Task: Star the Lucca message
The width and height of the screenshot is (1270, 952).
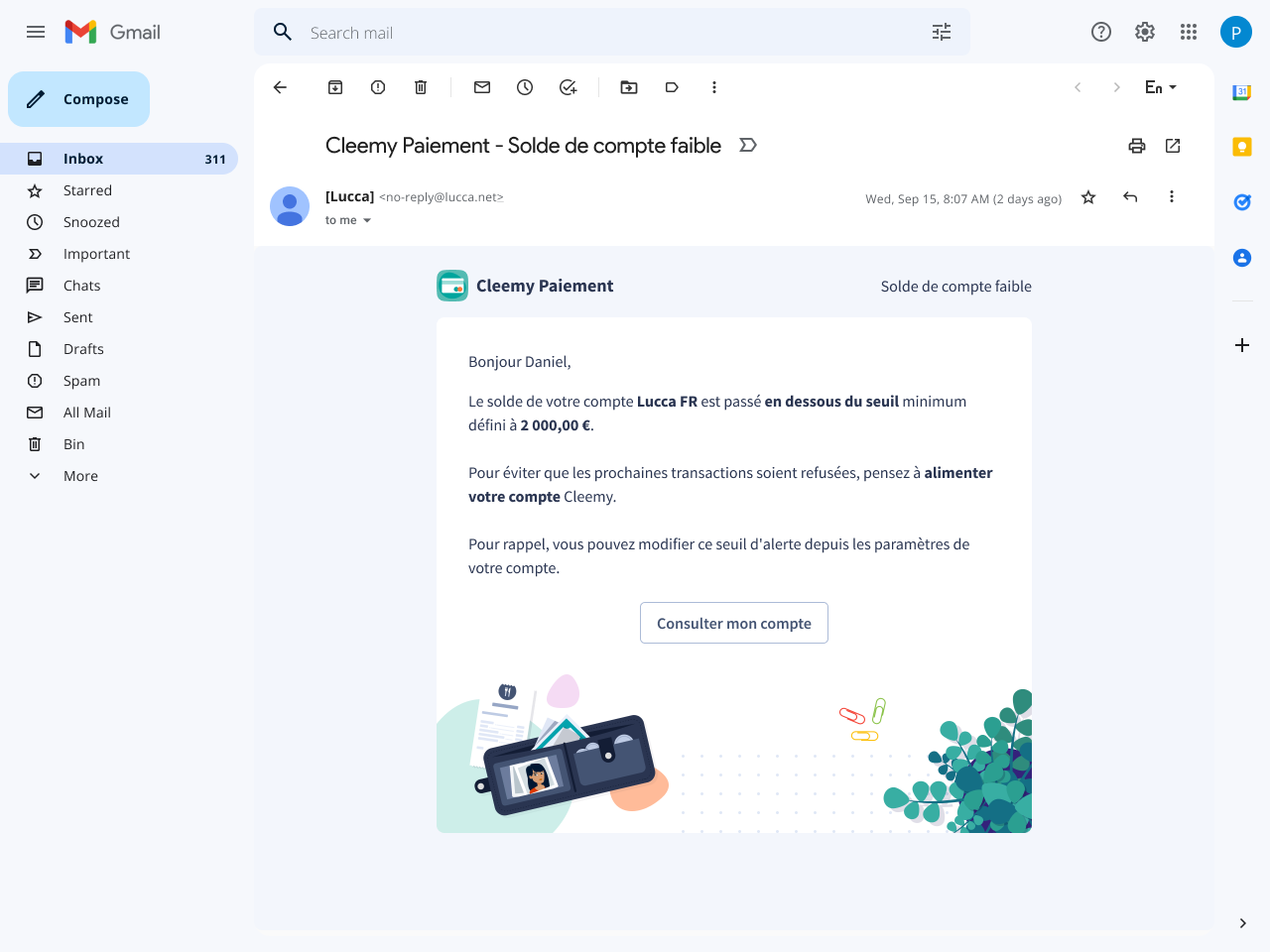Action: point(1088,197)
